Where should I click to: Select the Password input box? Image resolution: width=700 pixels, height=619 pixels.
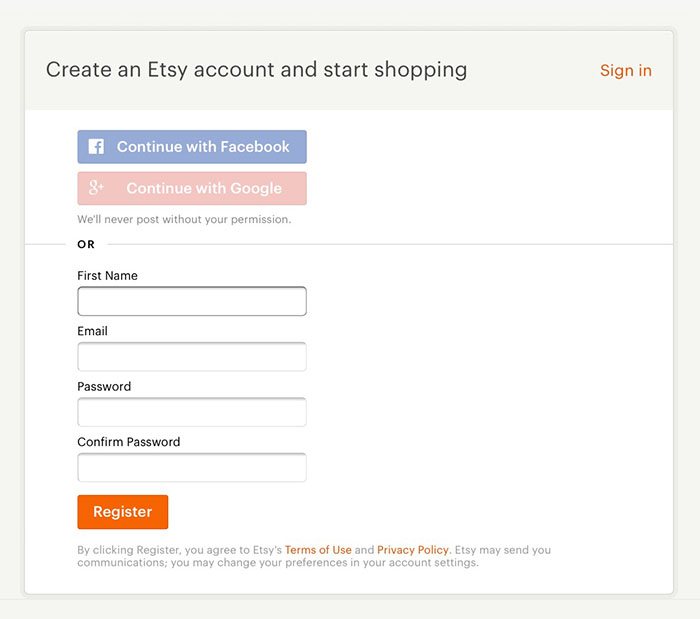[x=192, y=412]
